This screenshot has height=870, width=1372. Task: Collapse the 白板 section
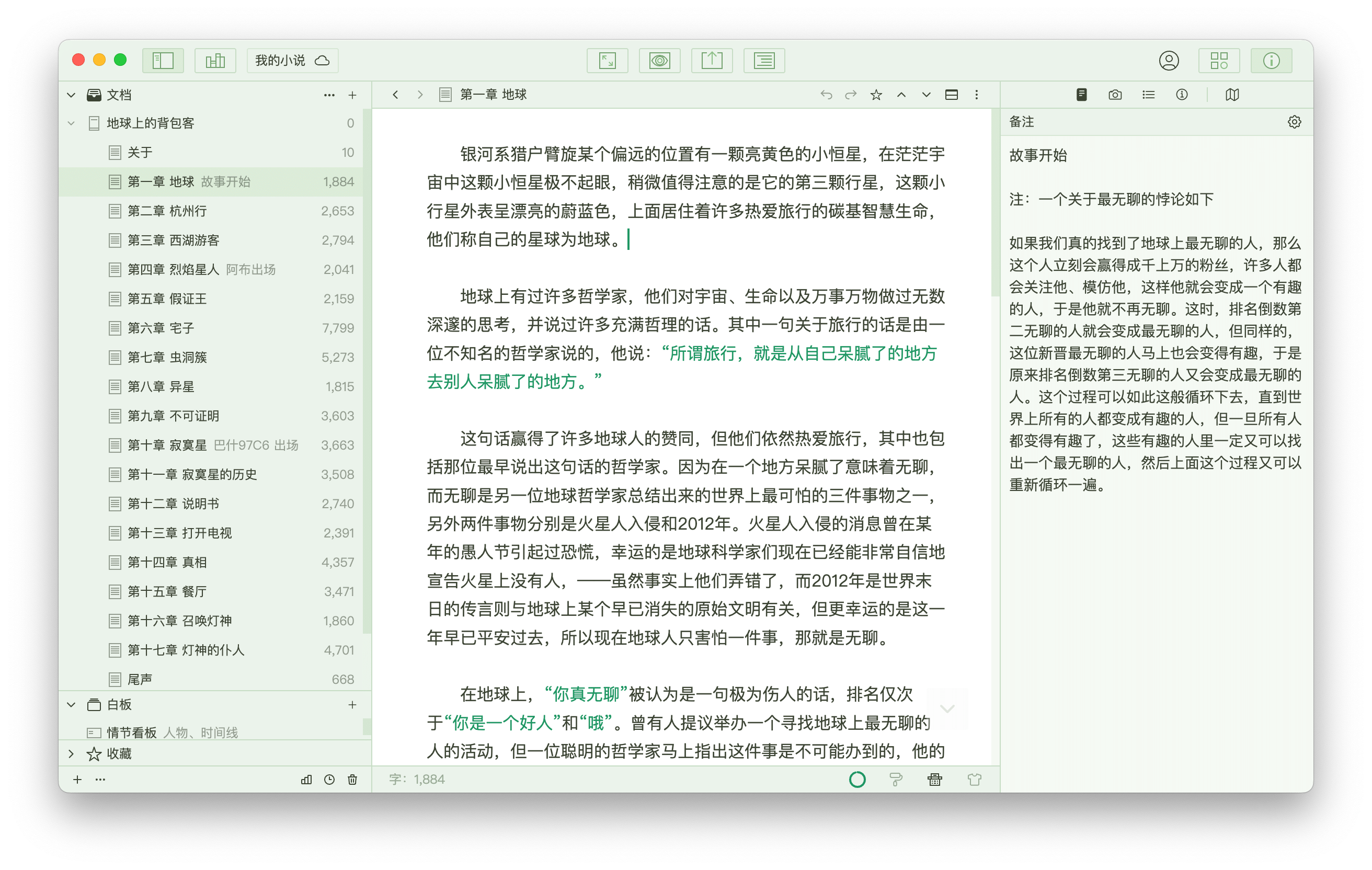tap(71, 705)
